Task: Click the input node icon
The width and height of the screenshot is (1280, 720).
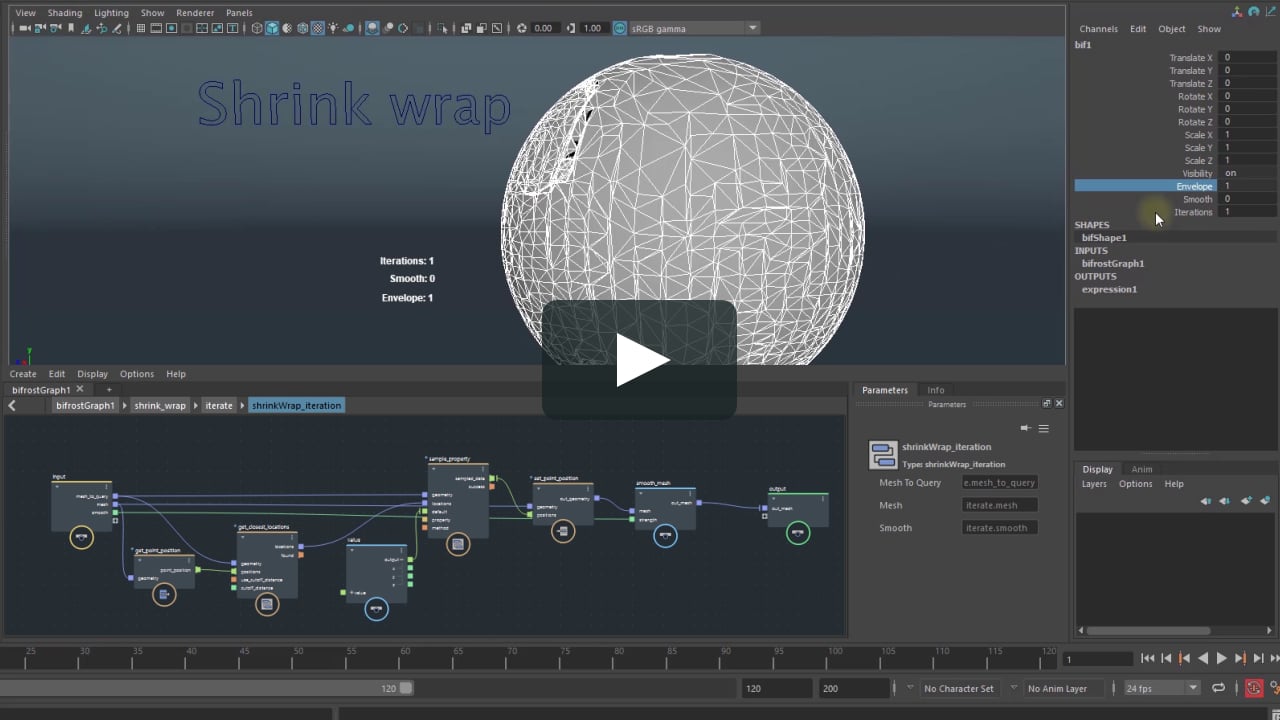Action: tap(82, 537)
